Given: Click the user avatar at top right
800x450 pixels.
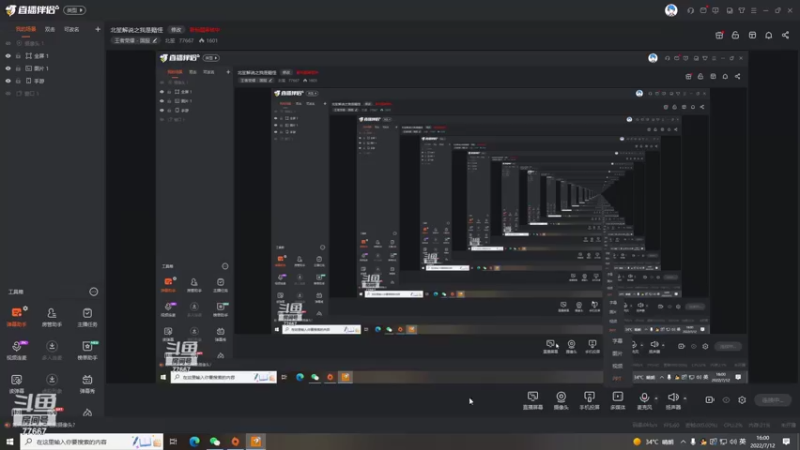Looking at the screenshot, I should (x=671, y=10).
